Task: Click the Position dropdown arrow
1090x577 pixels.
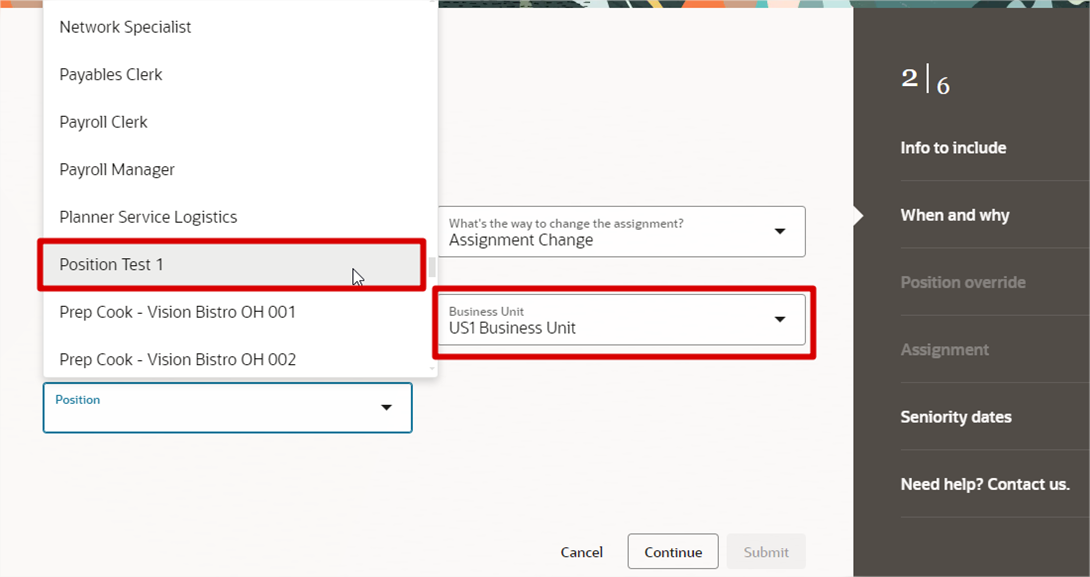Action: click(x=387, y=407)
